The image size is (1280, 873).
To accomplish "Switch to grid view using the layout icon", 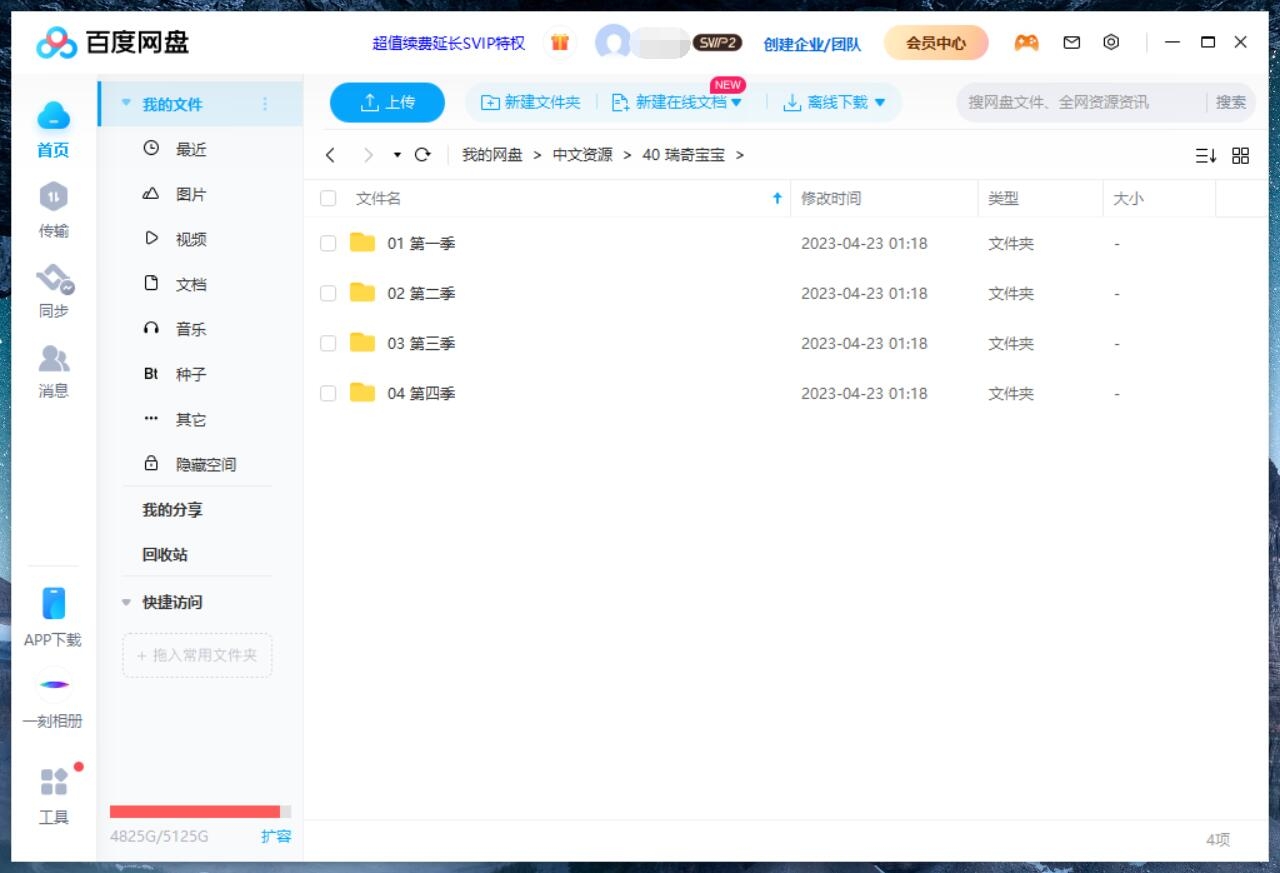I will [x=1240, y=155].
